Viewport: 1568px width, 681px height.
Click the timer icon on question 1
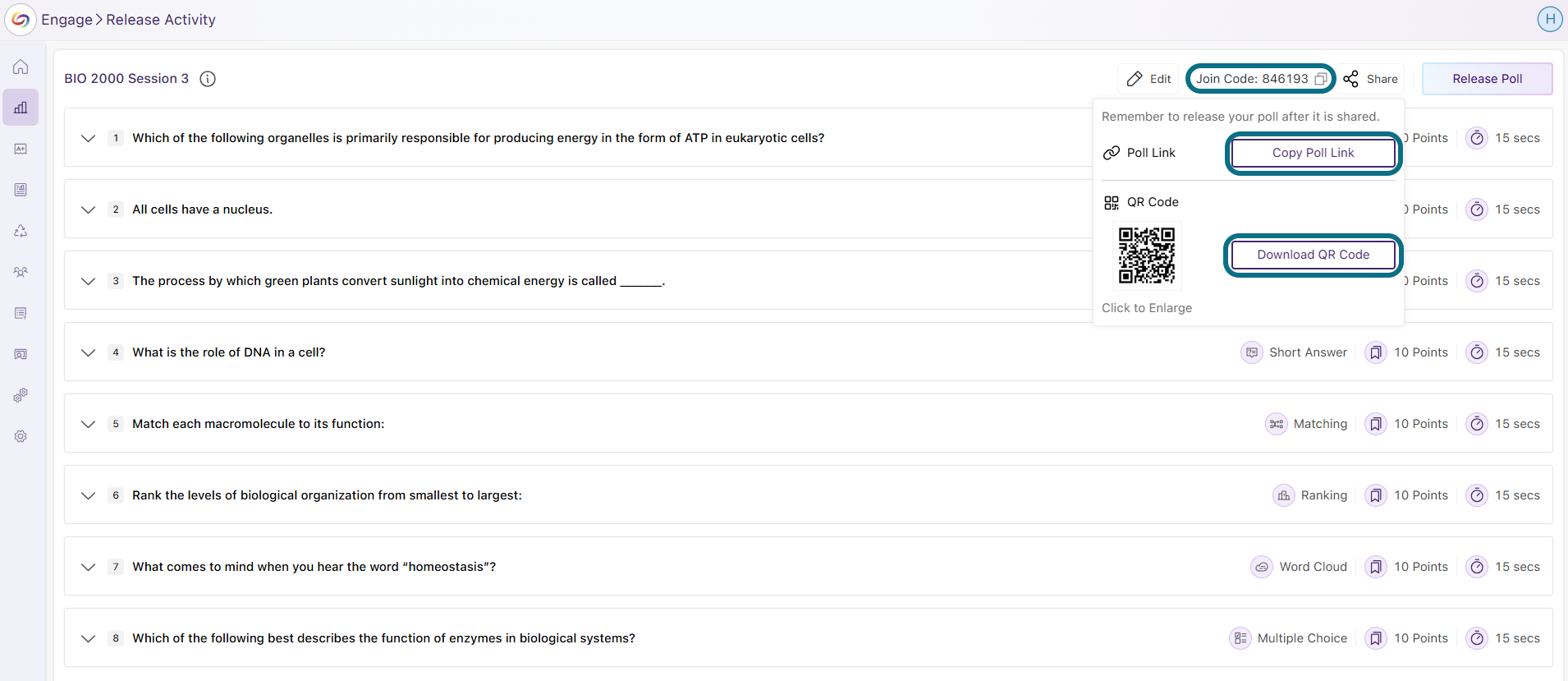(x=1477, y=138)
